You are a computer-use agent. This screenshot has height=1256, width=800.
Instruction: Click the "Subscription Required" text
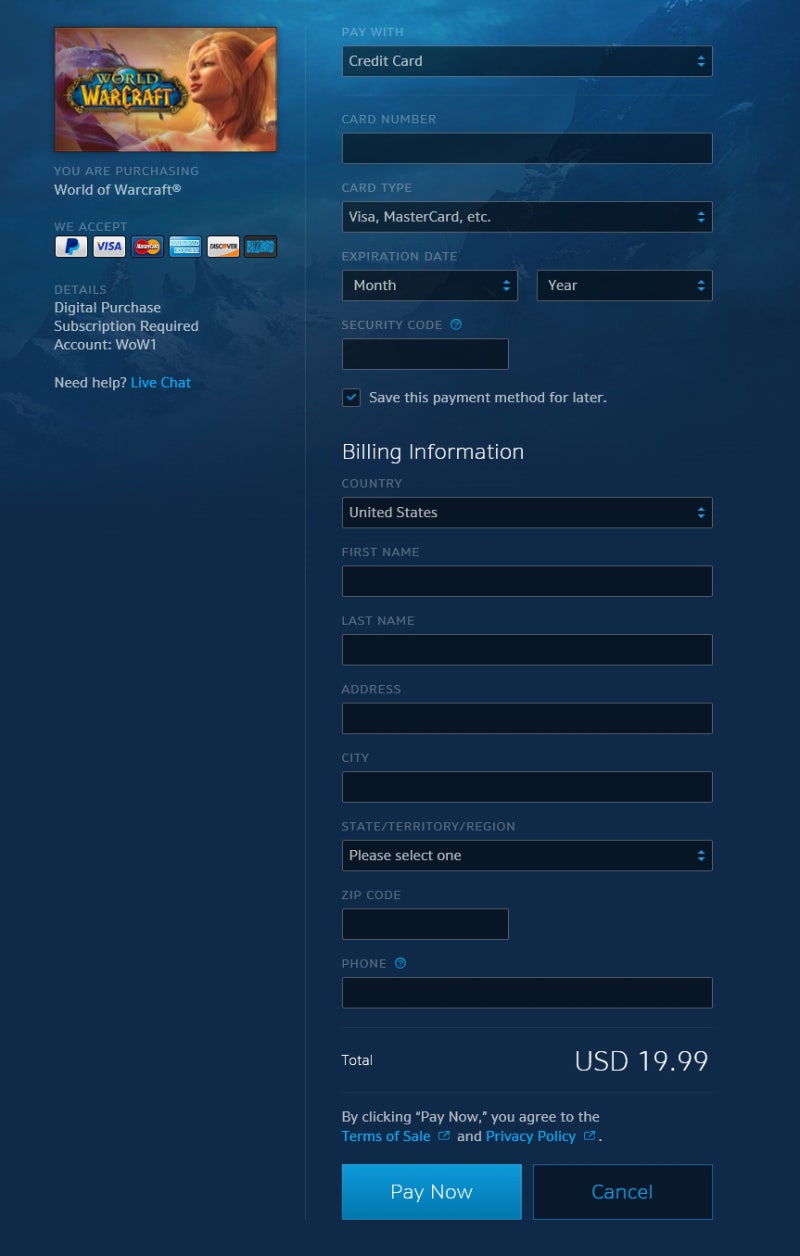pos(126,326)
